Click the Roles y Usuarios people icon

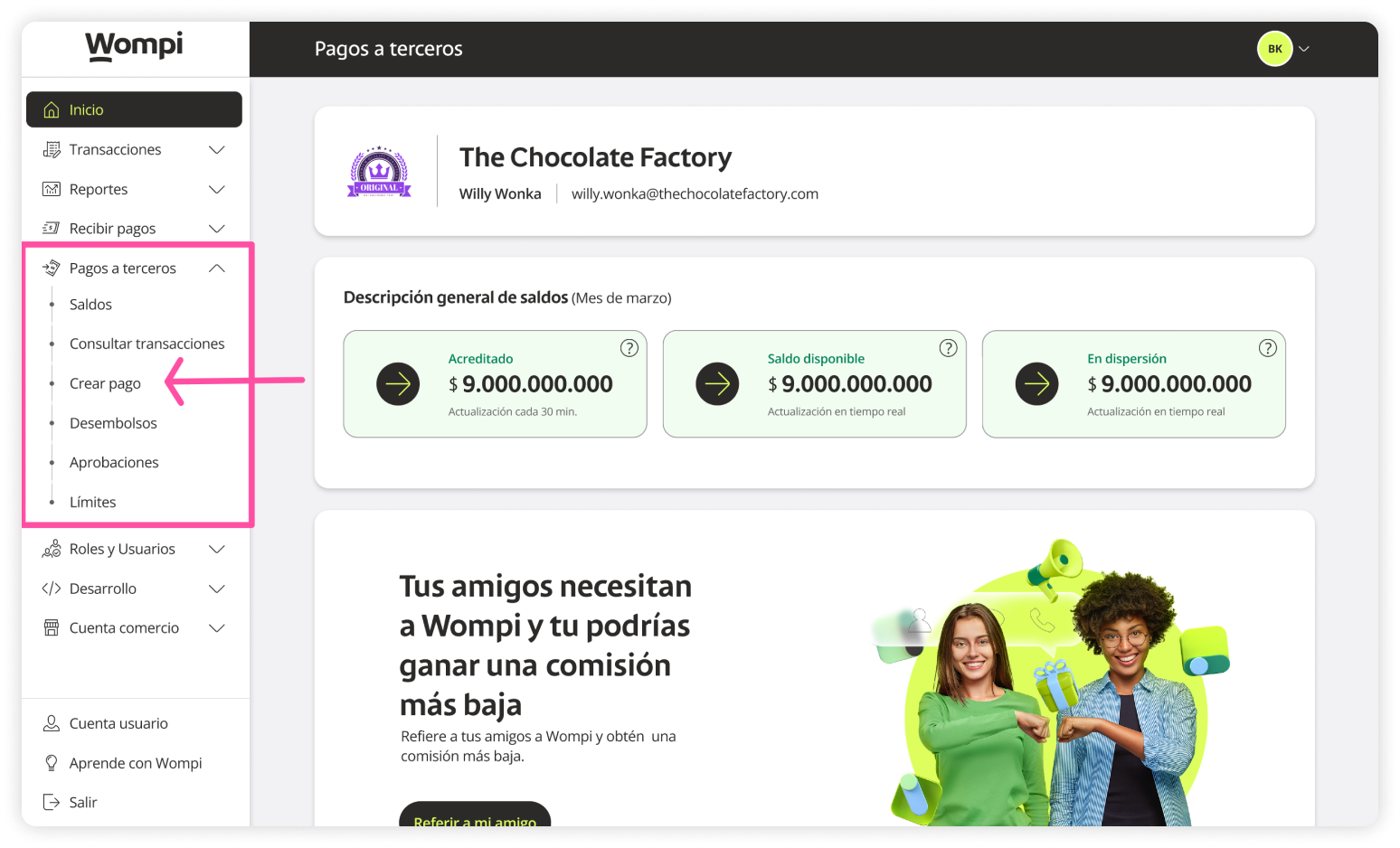[51, 549]
